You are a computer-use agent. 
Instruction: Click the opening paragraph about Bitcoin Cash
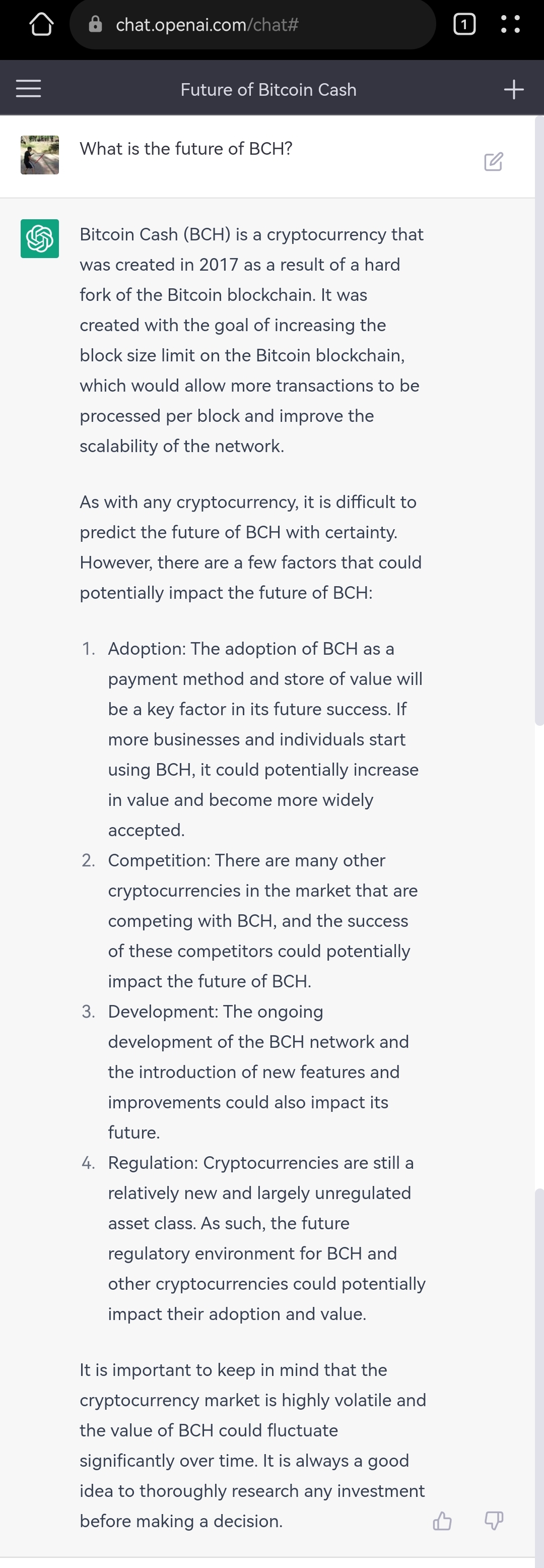252,340
